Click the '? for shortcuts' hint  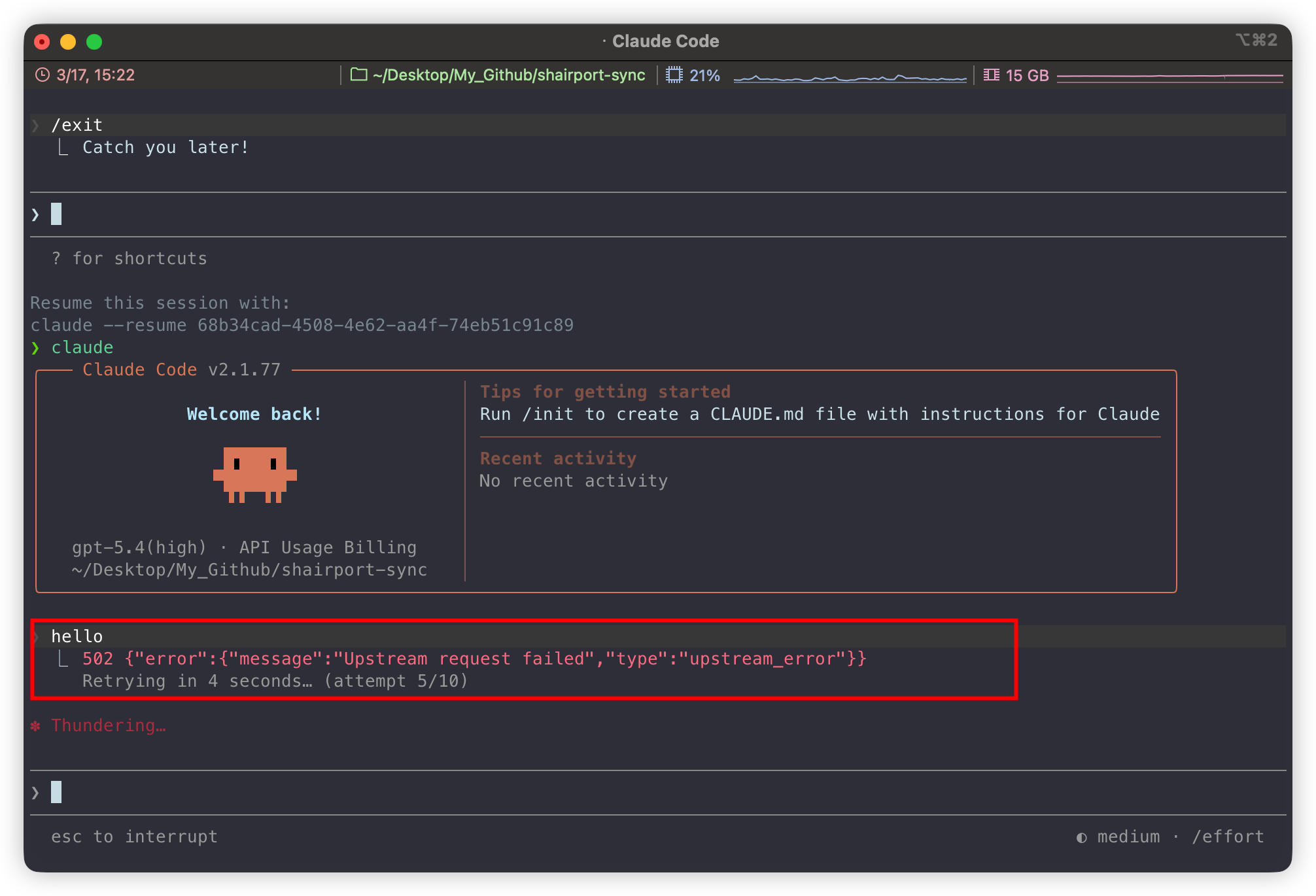[x=130, y=259]
